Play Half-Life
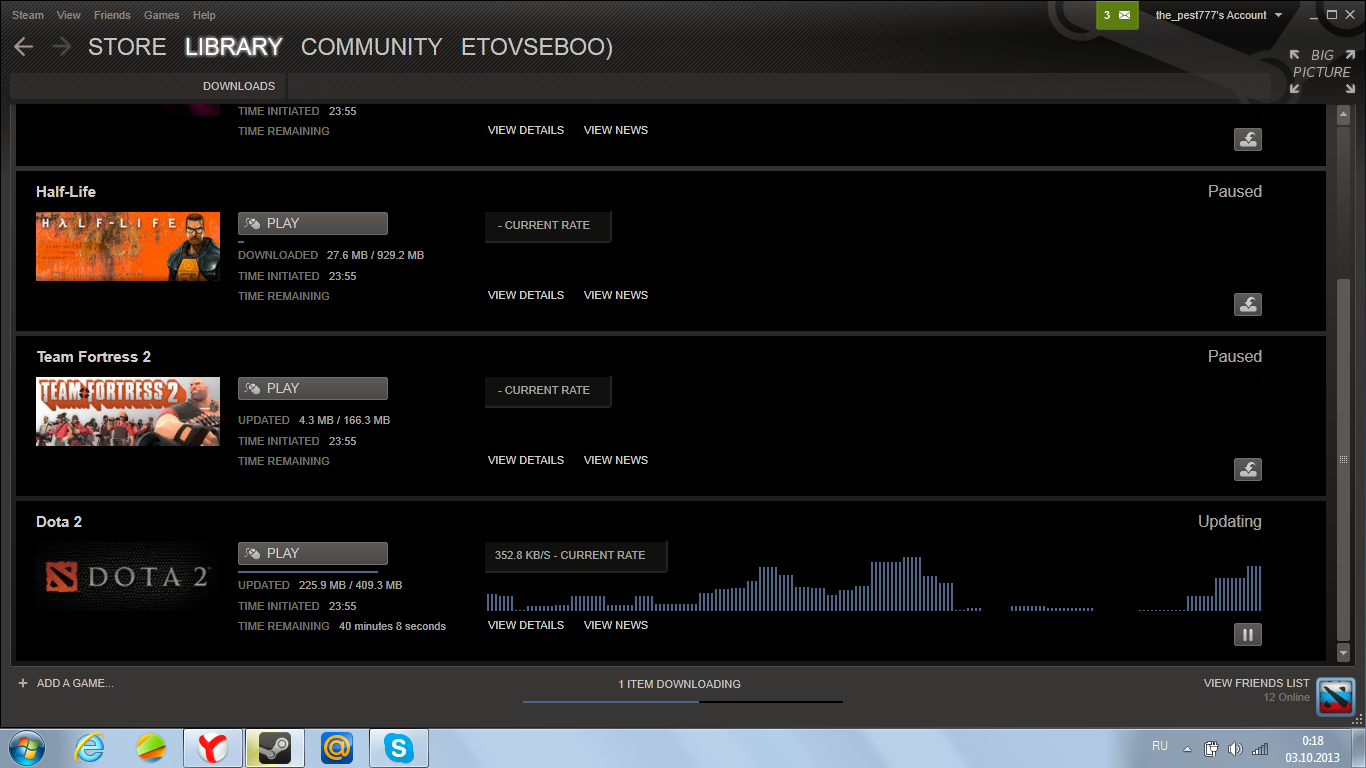1366x768 pixels. coord(313,223)
